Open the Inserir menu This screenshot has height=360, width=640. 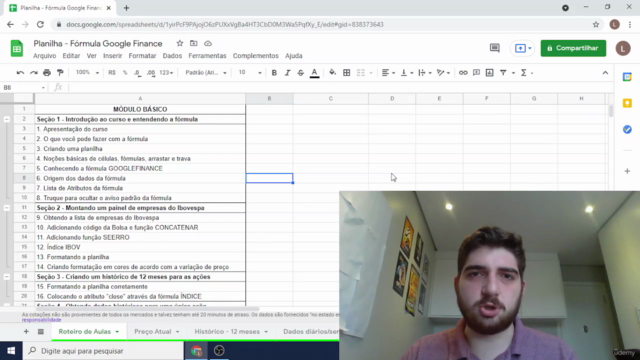[112, 56]
